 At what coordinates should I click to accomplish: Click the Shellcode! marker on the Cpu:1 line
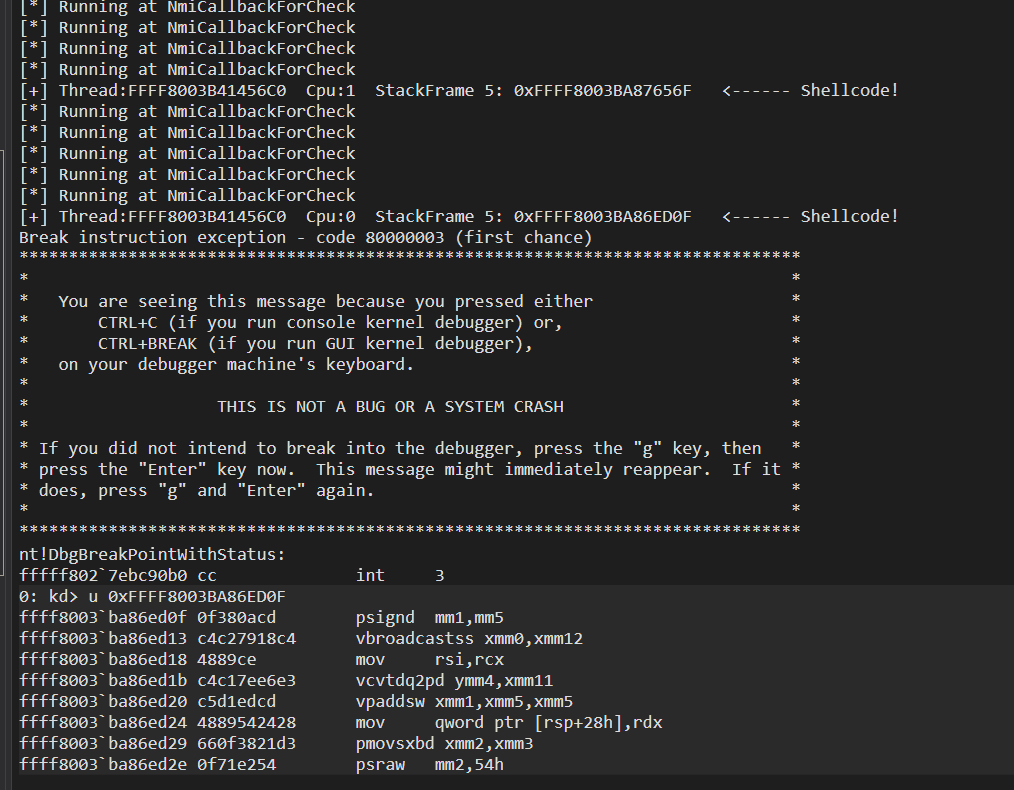849,91
